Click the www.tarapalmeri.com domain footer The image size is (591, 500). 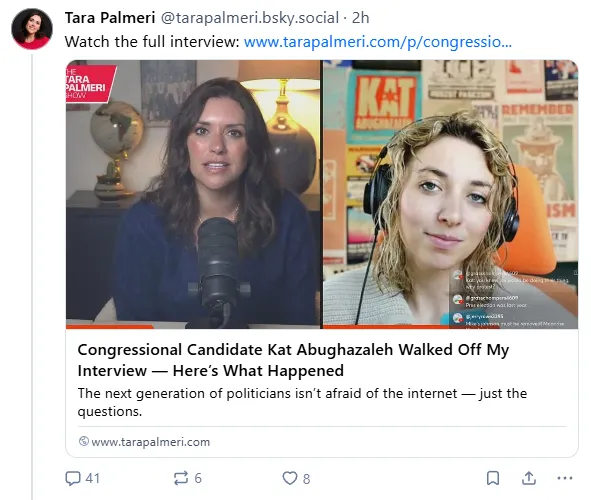(150, 442)
